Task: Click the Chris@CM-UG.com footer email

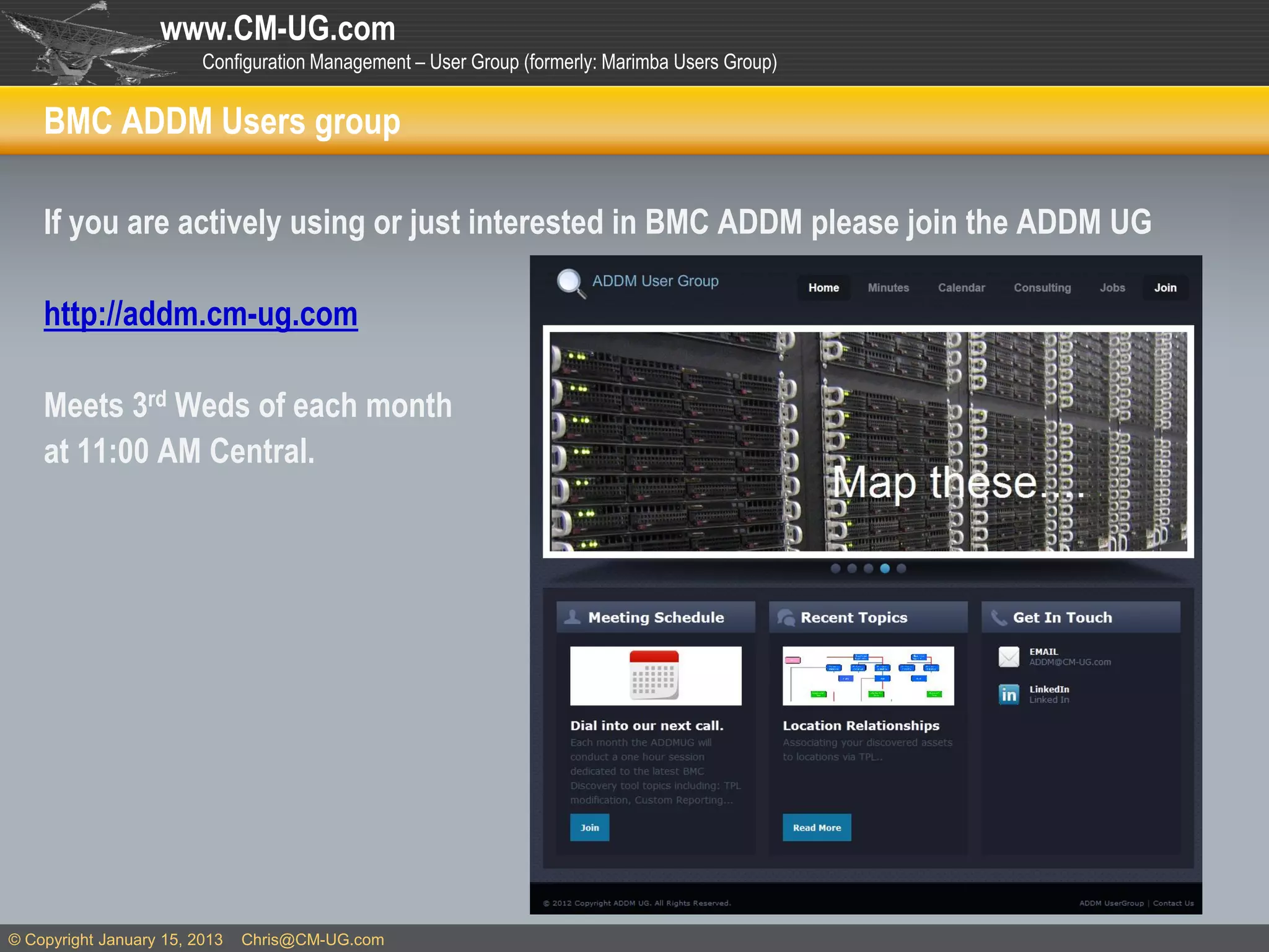Action: pyautogui.click(x=312, y=940)
